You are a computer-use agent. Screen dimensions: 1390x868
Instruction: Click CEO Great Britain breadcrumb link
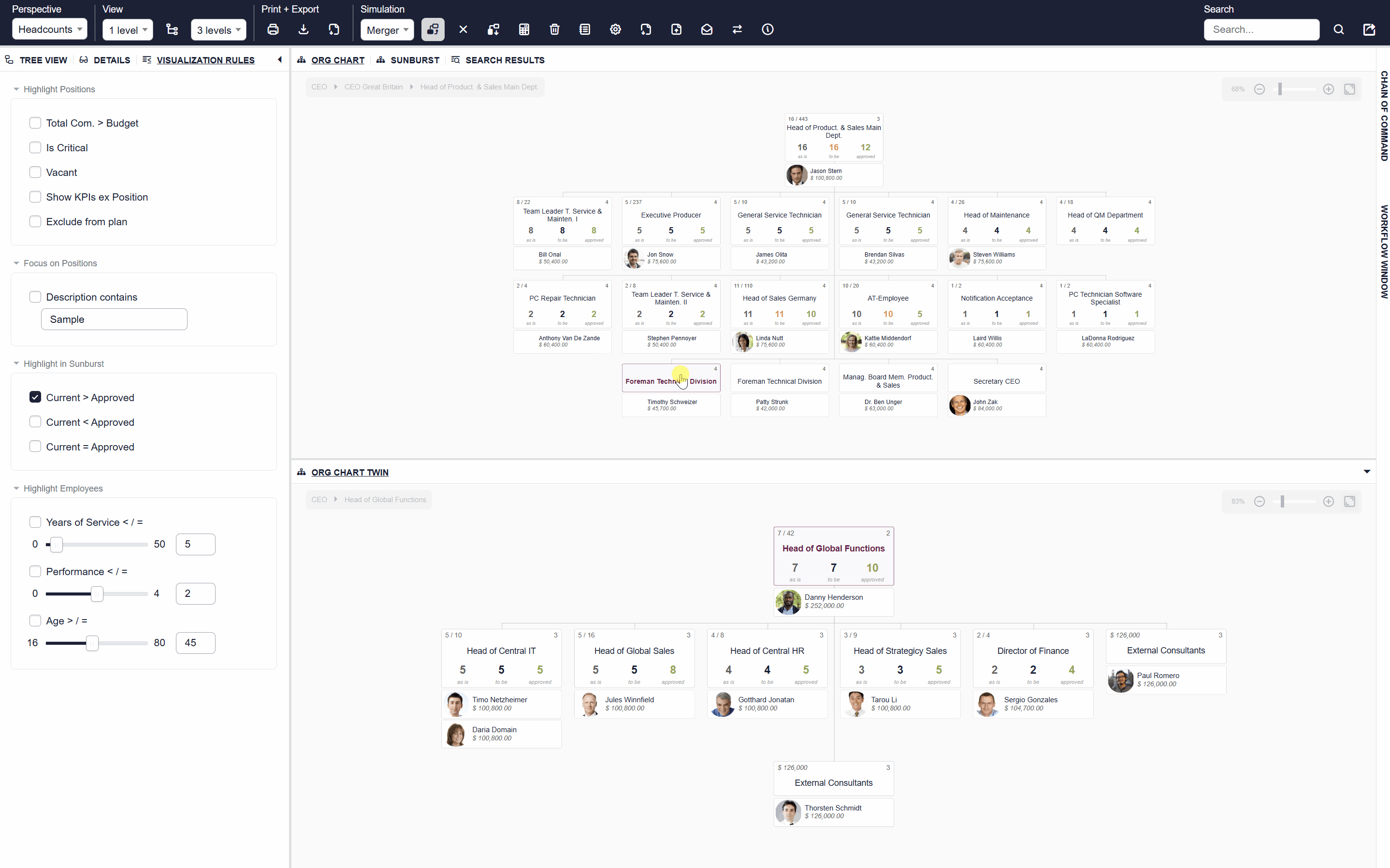[x=373, y=87]
